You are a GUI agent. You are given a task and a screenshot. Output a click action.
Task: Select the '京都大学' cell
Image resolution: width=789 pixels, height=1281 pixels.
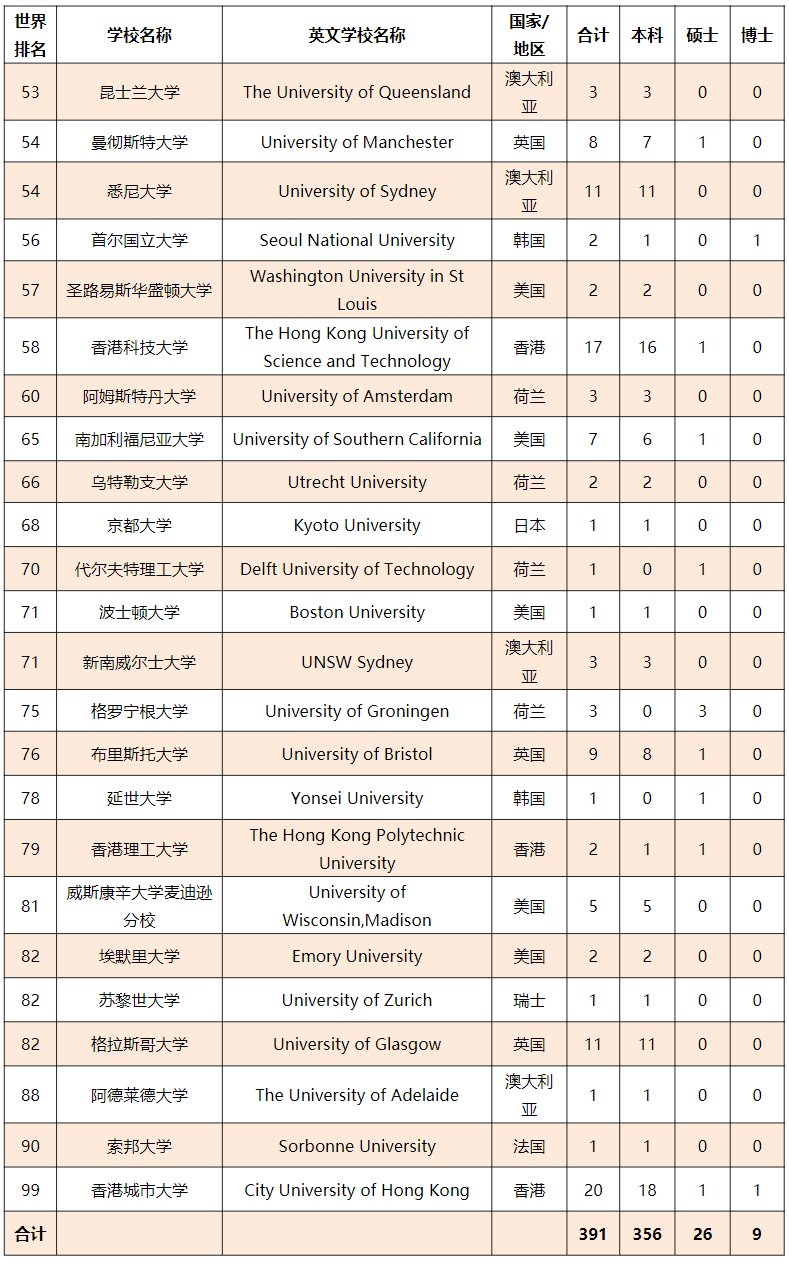tap(139, 525)
